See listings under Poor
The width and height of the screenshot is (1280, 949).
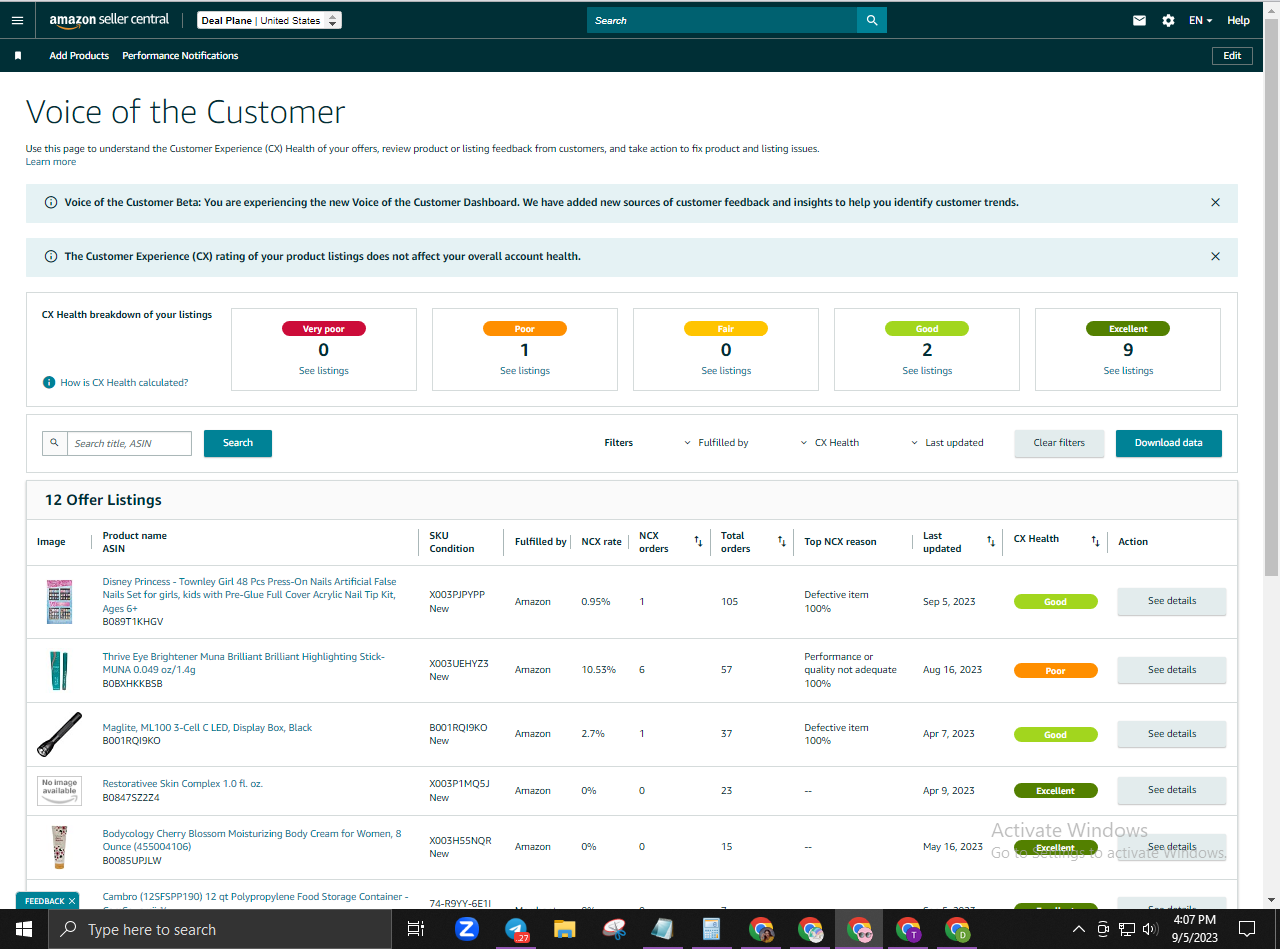[x=525, y=371]
